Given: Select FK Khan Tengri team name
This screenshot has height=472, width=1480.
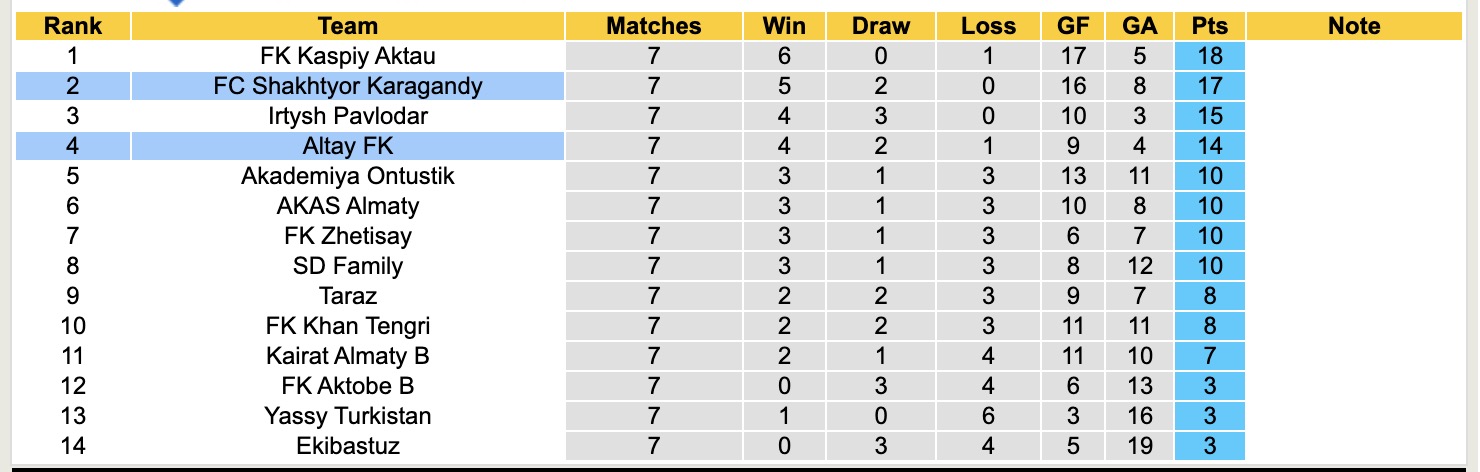Looking at the screenshot, I should [x=348, y=326].
